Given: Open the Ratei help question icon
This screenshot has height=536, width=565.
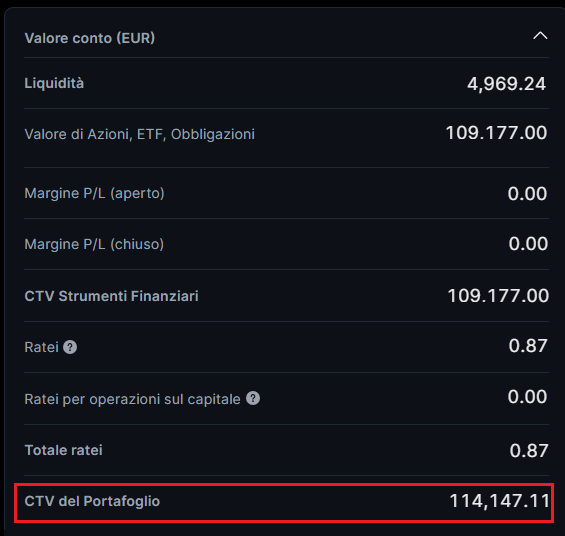Looking at the screenshot, I should tap(70, 347).
